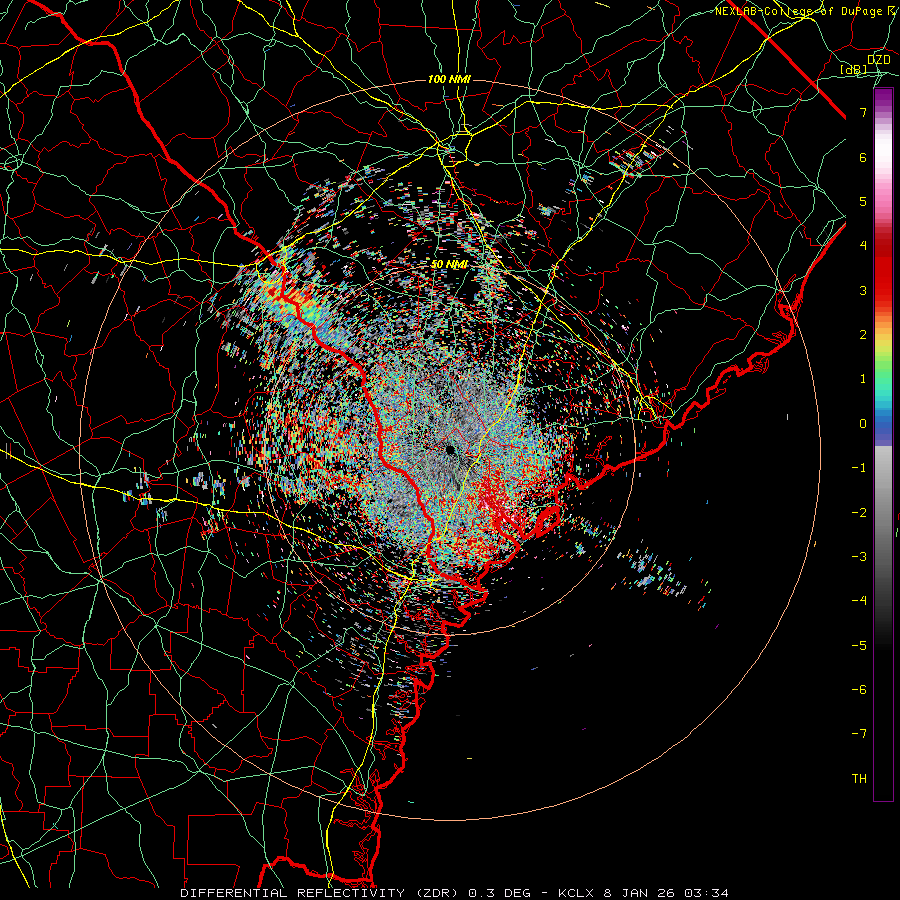Click the 0 dB value on the scale

pos(863,424)
